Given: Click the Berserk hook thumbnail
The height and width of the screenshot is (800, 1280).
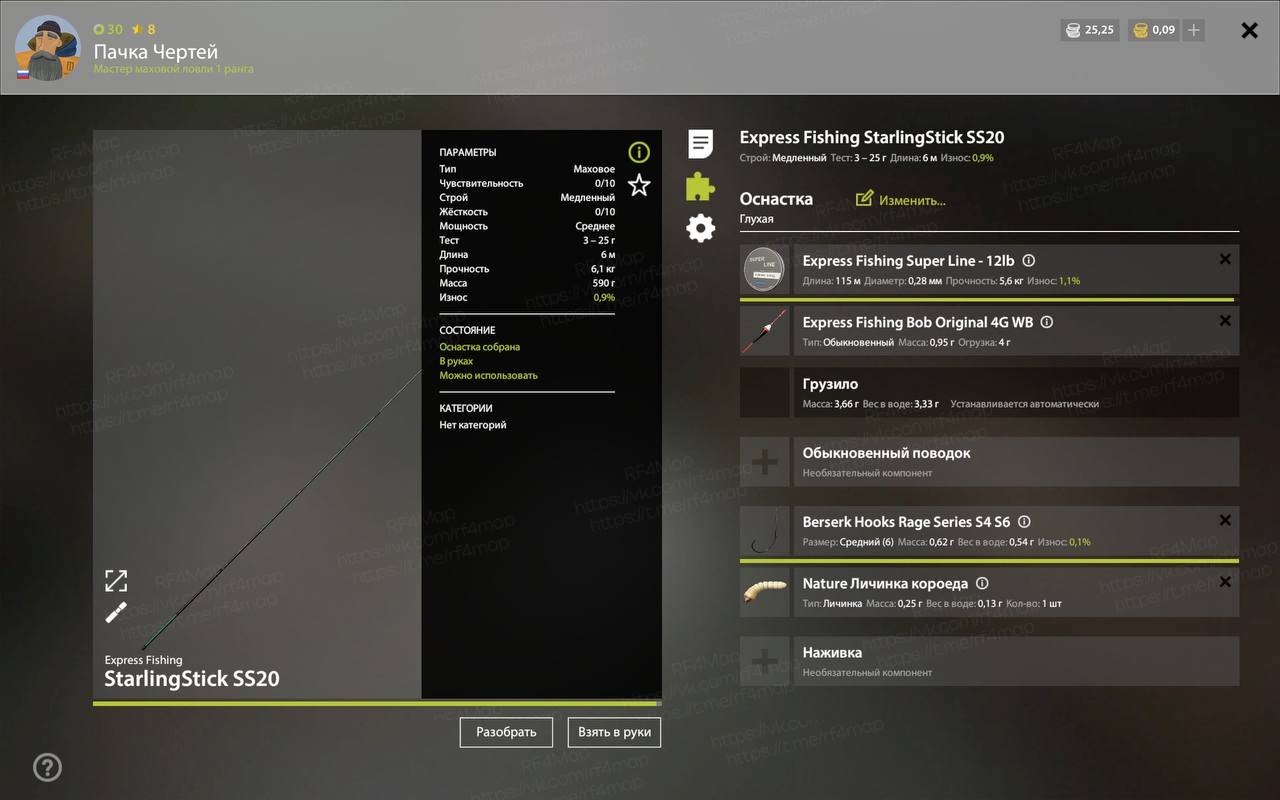Looking at the screenshot, I should (x=765, y=531).
